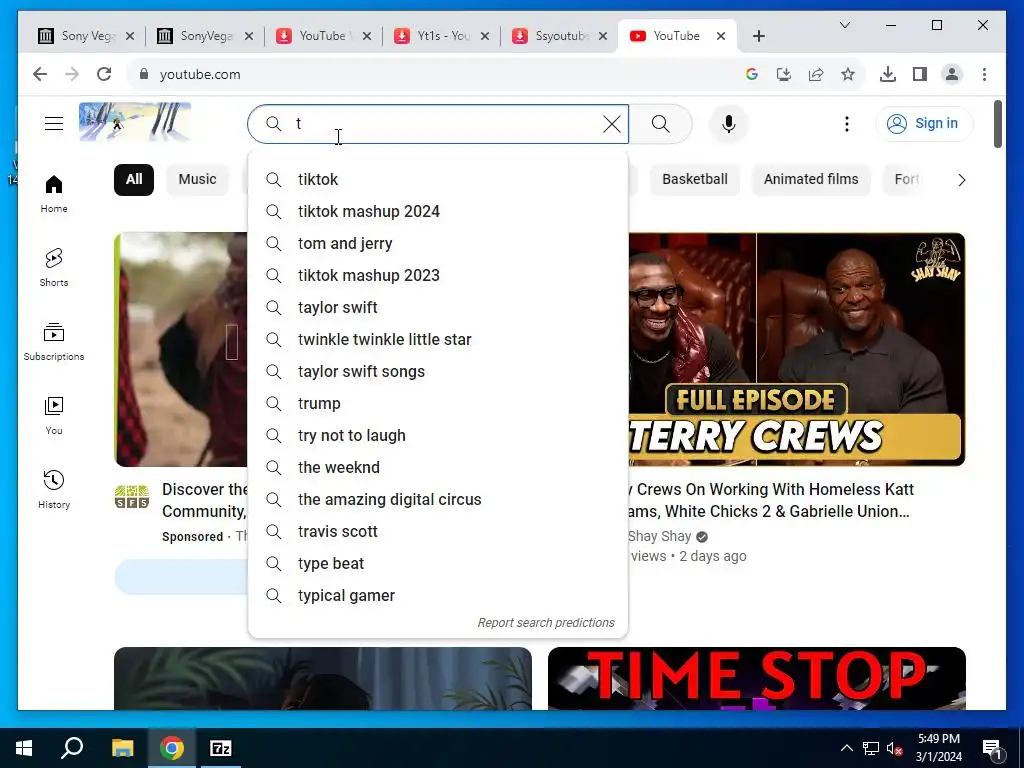Open File Explorer from the taskbar
1024x768 pixels.
point(122,748)
